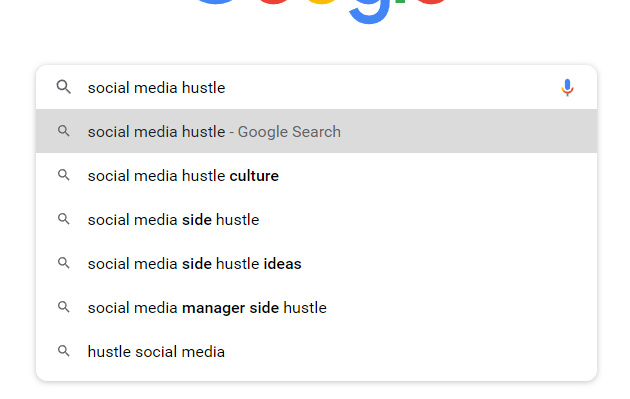Click the gray 'Google Search' label text

point(289,132)
